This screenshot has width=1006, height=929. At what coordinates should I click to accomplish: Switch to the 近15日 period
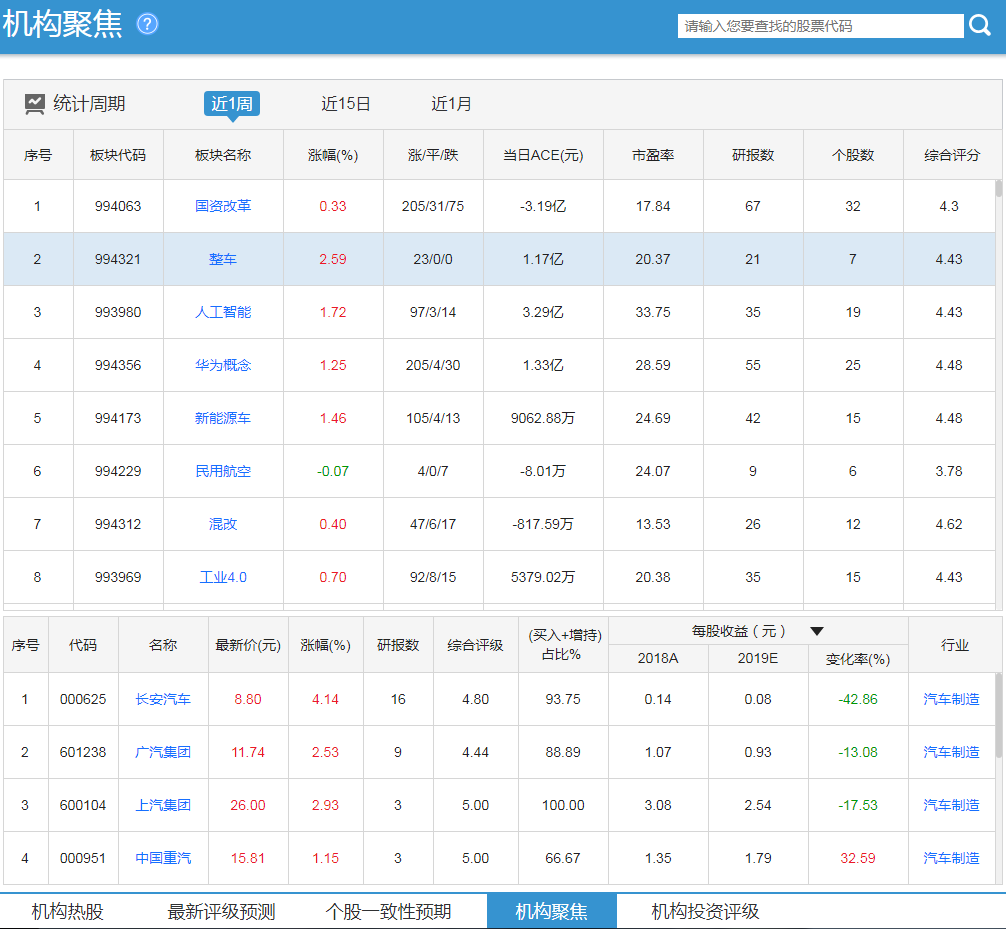(346, 104)
